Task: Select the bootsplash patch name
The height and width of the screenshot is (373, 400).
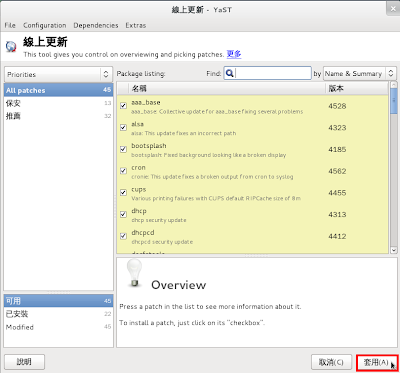Action: tap(149, 146)
